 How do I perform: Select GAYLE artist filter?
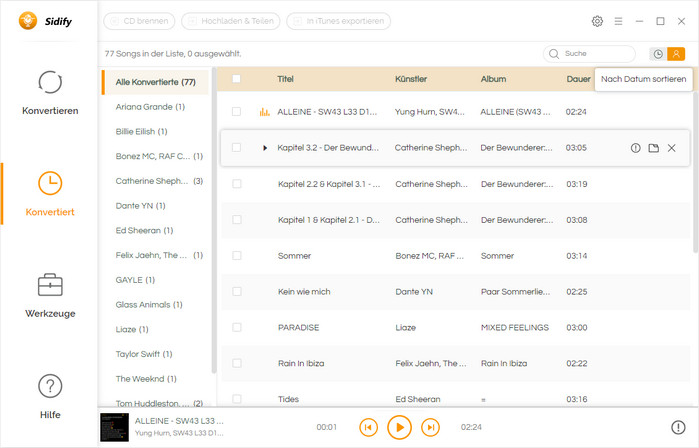coord(135,280)
